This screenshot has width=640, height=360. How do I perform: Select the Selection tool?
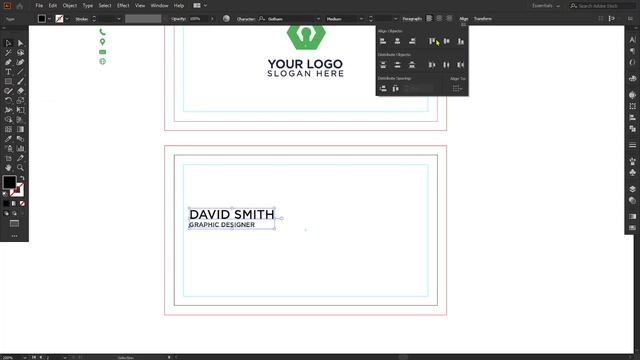8,43
